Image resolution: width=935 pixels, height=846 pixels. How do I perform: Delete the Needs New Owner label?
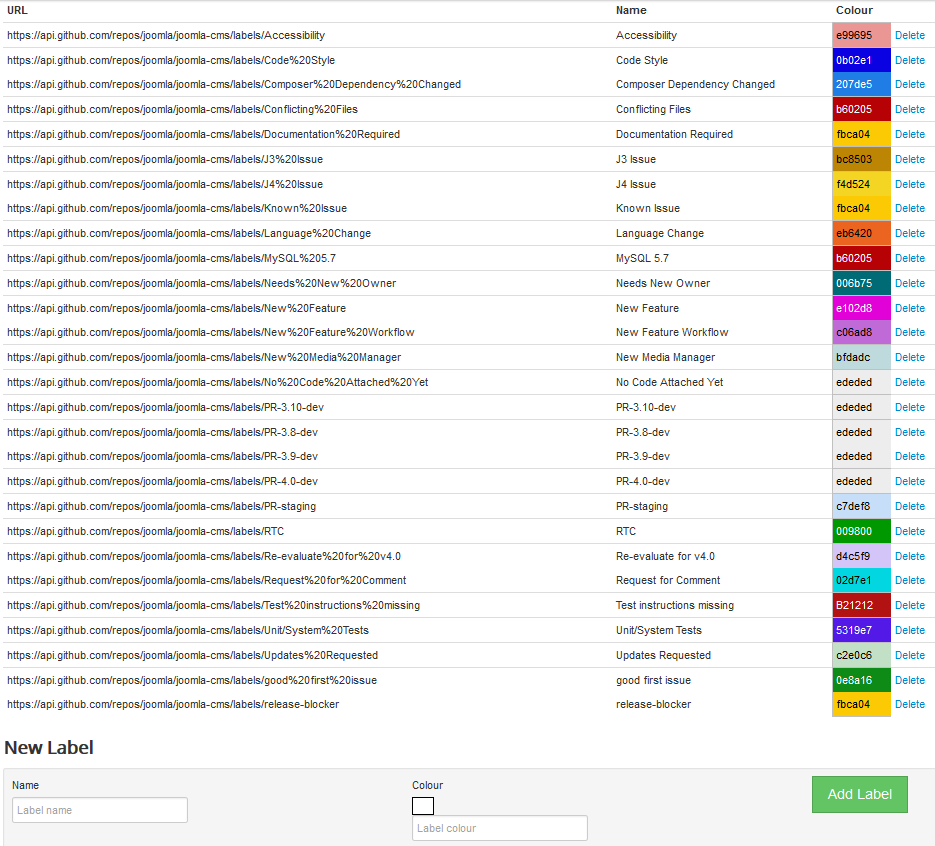click(909, 283)
